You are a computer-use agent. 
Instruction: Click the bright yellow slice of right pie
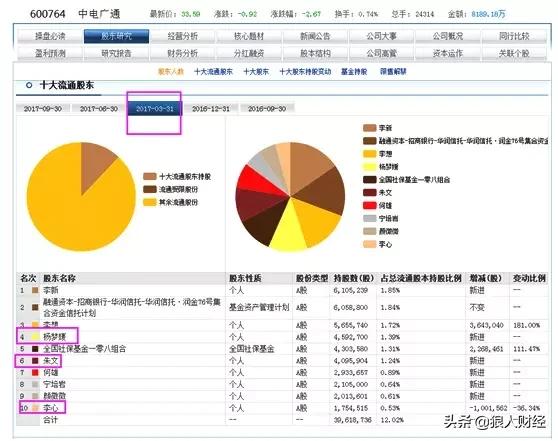click(x=289, y=230)
